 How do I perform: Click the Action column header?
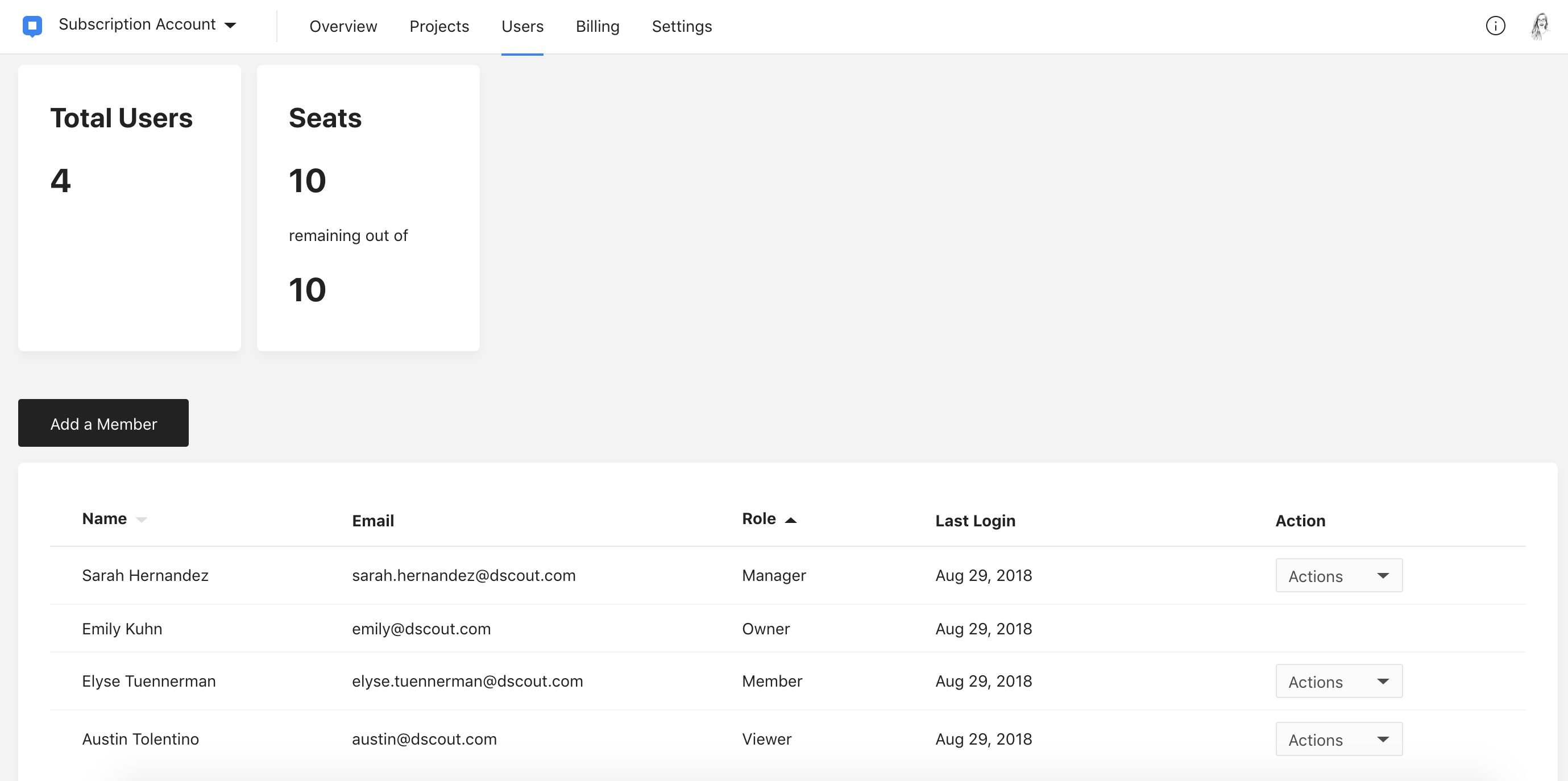pos(1300,521)
